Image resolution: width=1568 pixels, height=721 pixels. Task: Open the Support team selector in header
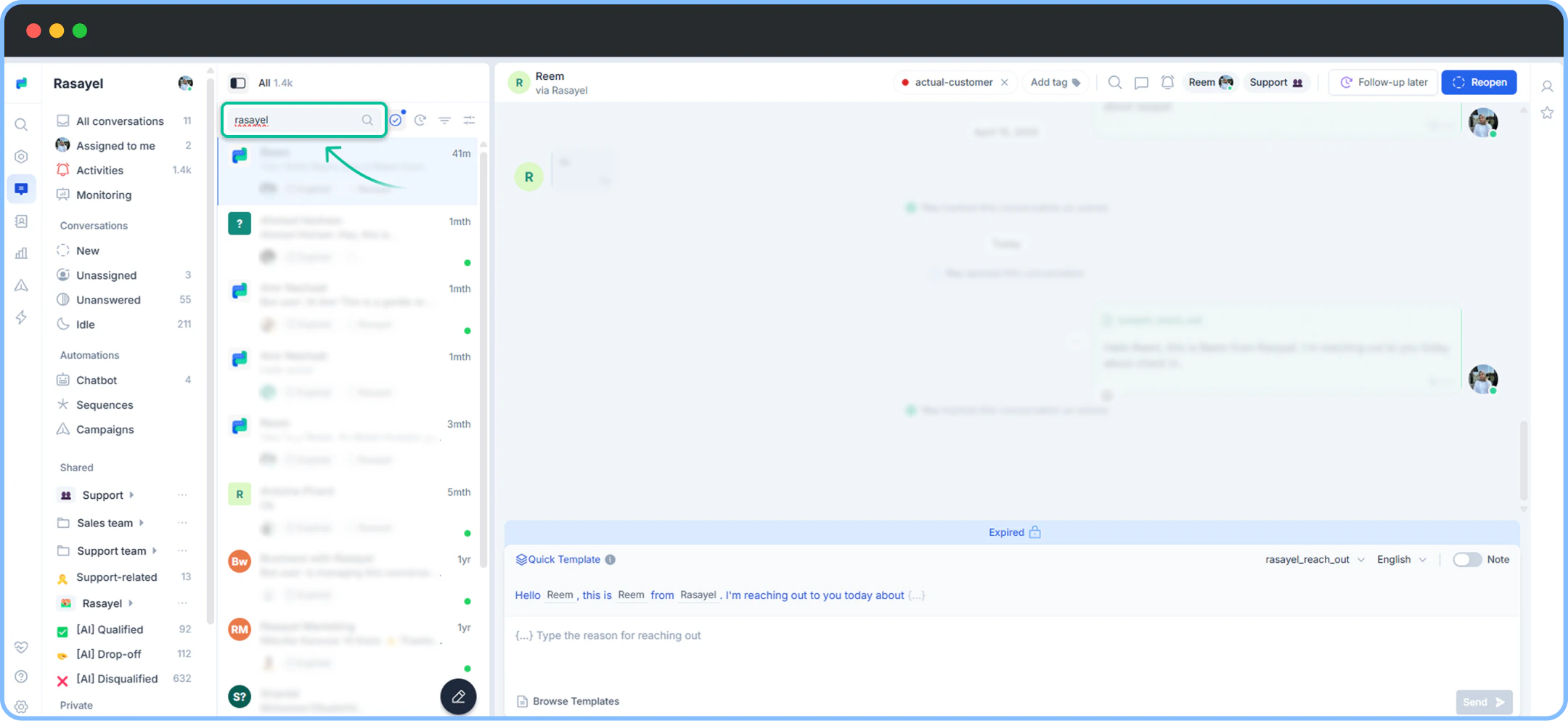1276,82
